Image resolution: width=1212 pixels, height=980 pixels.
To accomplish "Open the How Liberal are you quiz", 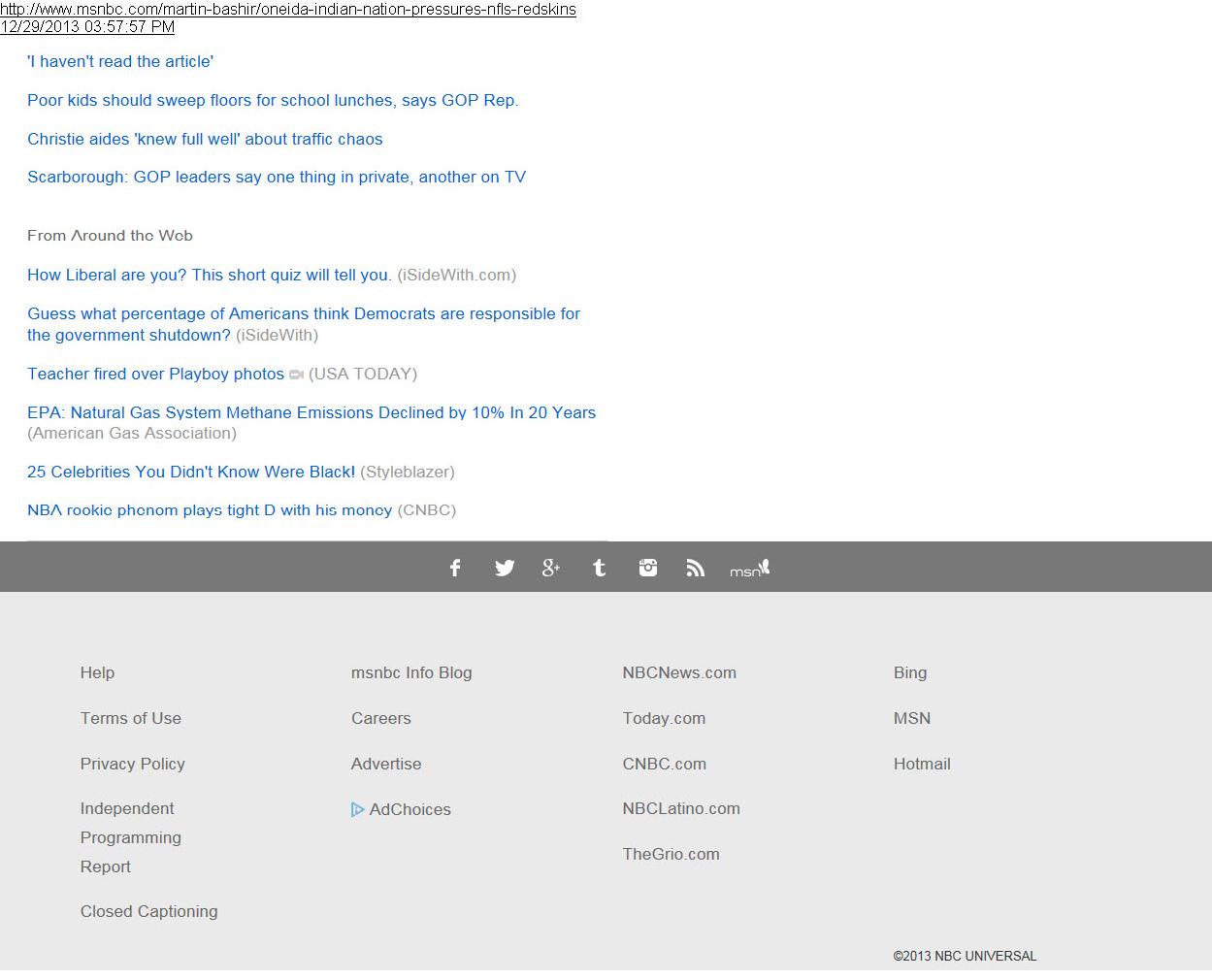I will pyautogui.click(x=209, y=275).
